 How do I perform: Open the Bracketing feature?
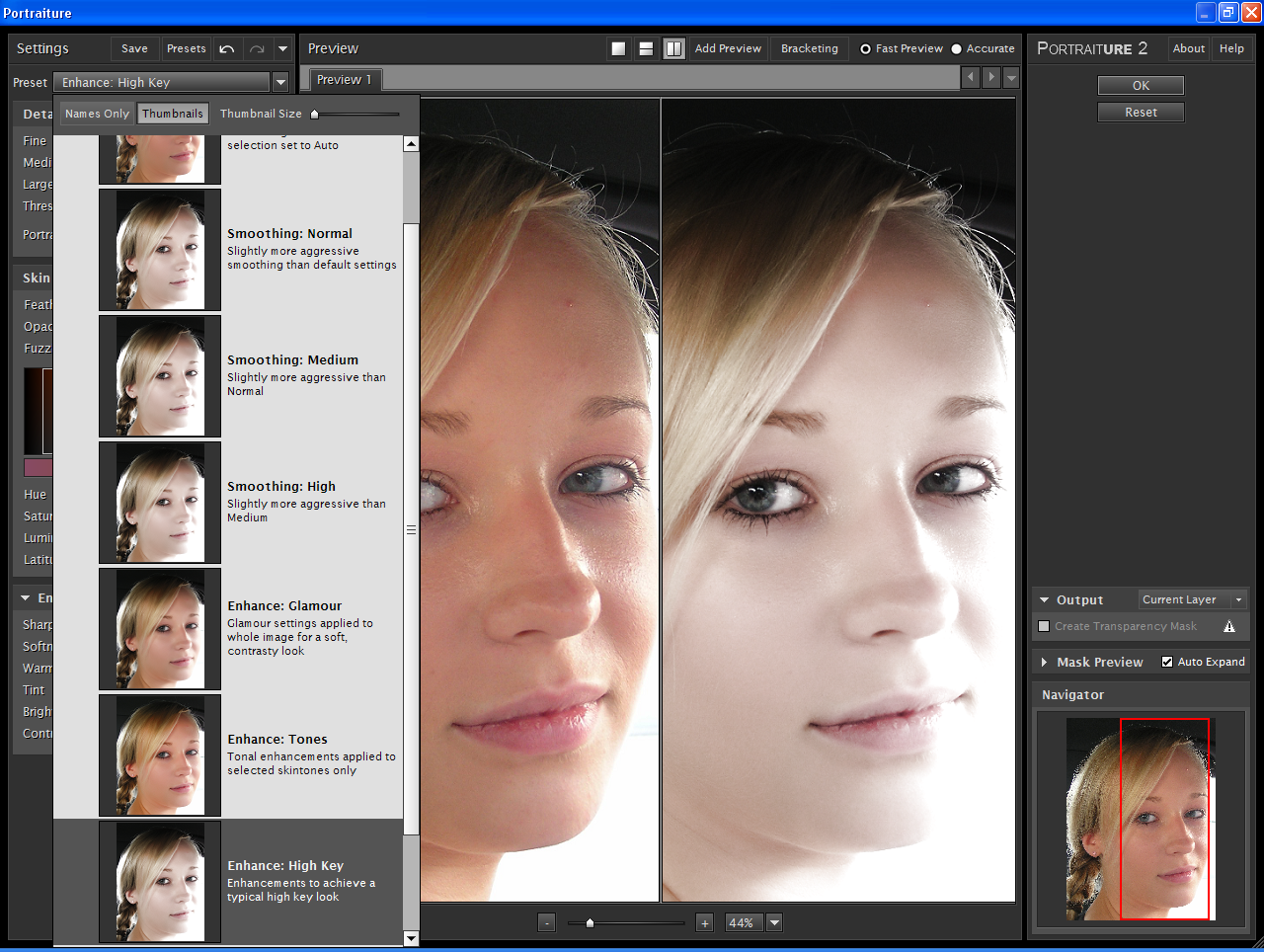[x=809, y=47]
